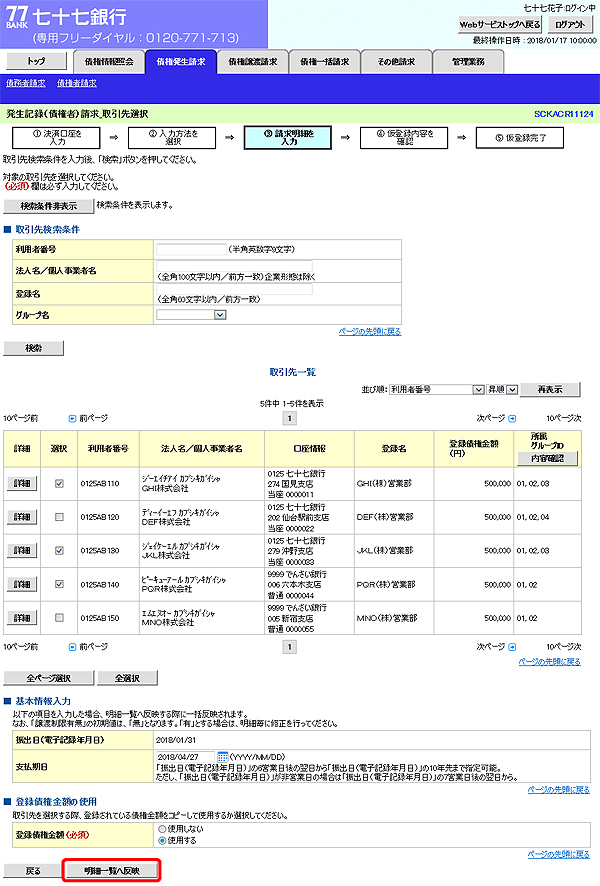Click 詳細 button for JKL株式会社
The image size is (600, 886).
tap(22, 550)
